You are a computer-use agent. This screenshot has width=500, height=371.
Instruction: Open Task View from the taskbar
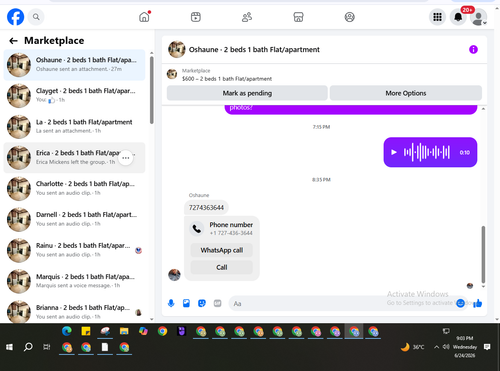pyautogui.click(x=47, y=347)
